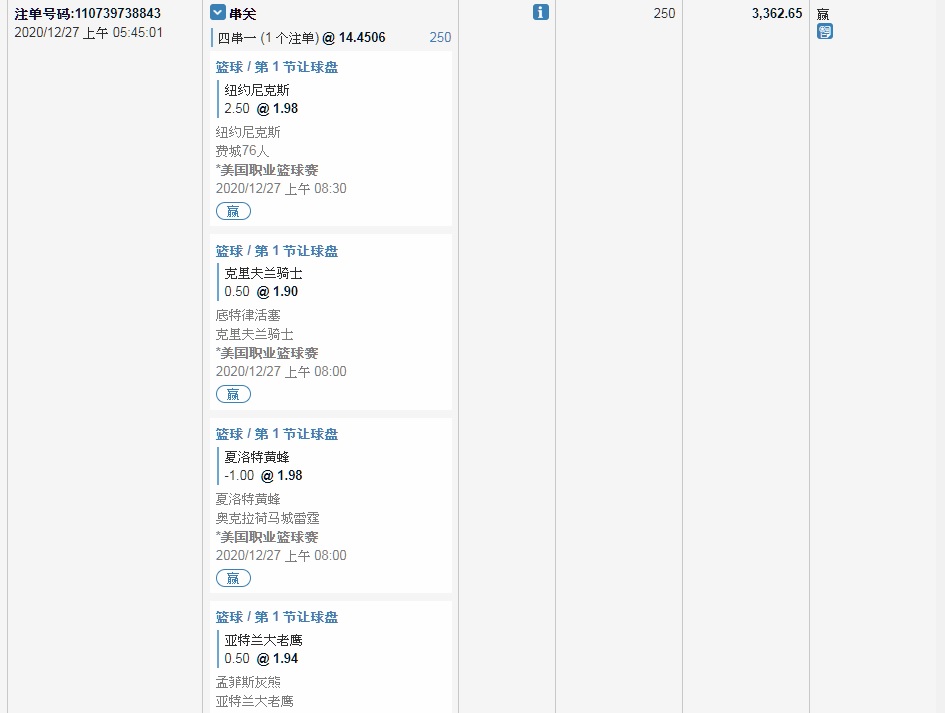The height and width of the screenshot is (713, 945).
Task: Open 篮球 / 第 1 节让球盘 link for 克里夫兰骑士
Action: click(x=277, y=251)
